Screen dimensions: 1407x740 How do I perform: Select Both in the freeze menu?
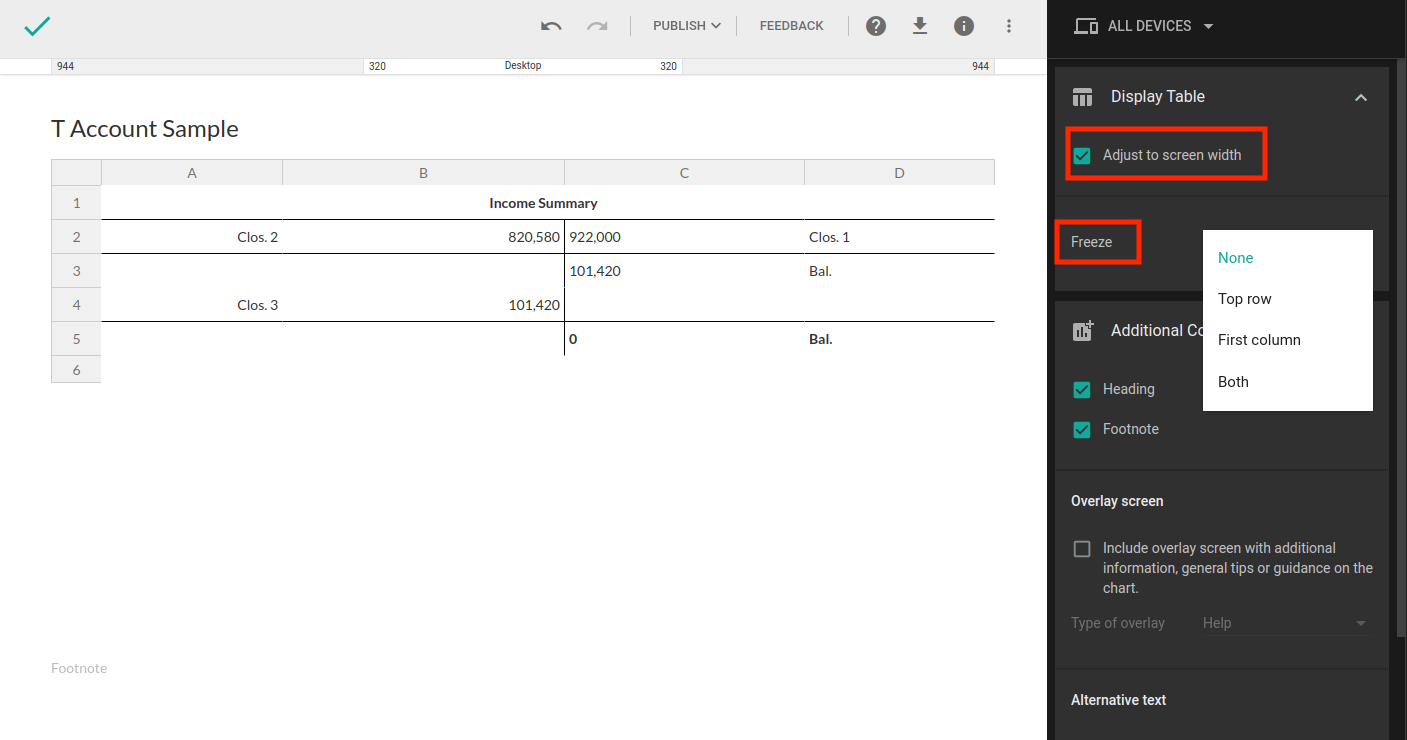(x=1233, y=382)
